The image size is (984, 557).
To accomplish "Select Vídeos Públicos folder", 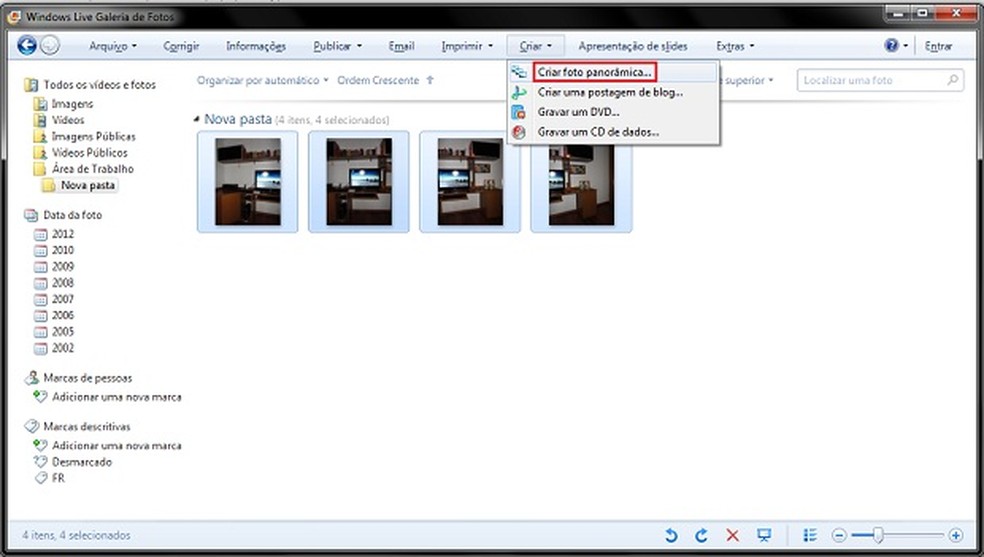I will (x=89, y=152).
